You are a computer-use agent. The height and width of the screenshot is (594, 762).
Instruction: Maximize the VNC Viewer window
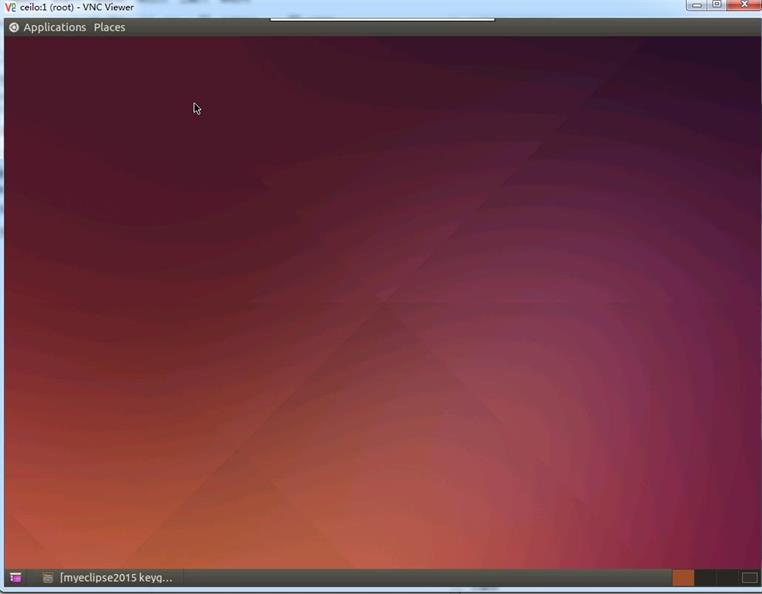(717, 5)
